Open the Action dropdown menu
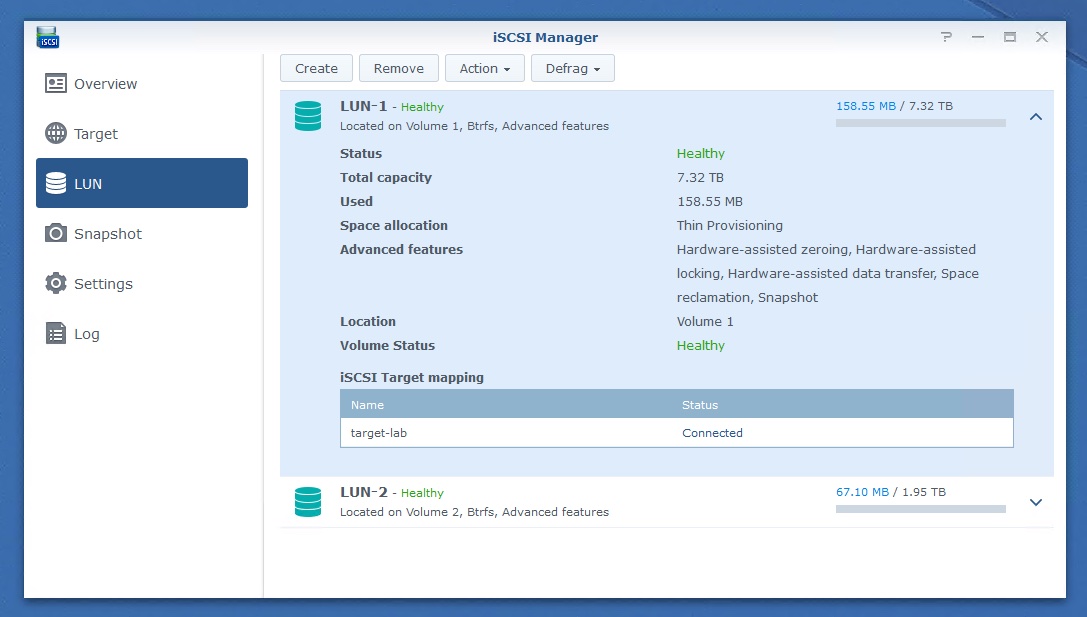The image size is (1087, 617). click(x=485, y=68)
